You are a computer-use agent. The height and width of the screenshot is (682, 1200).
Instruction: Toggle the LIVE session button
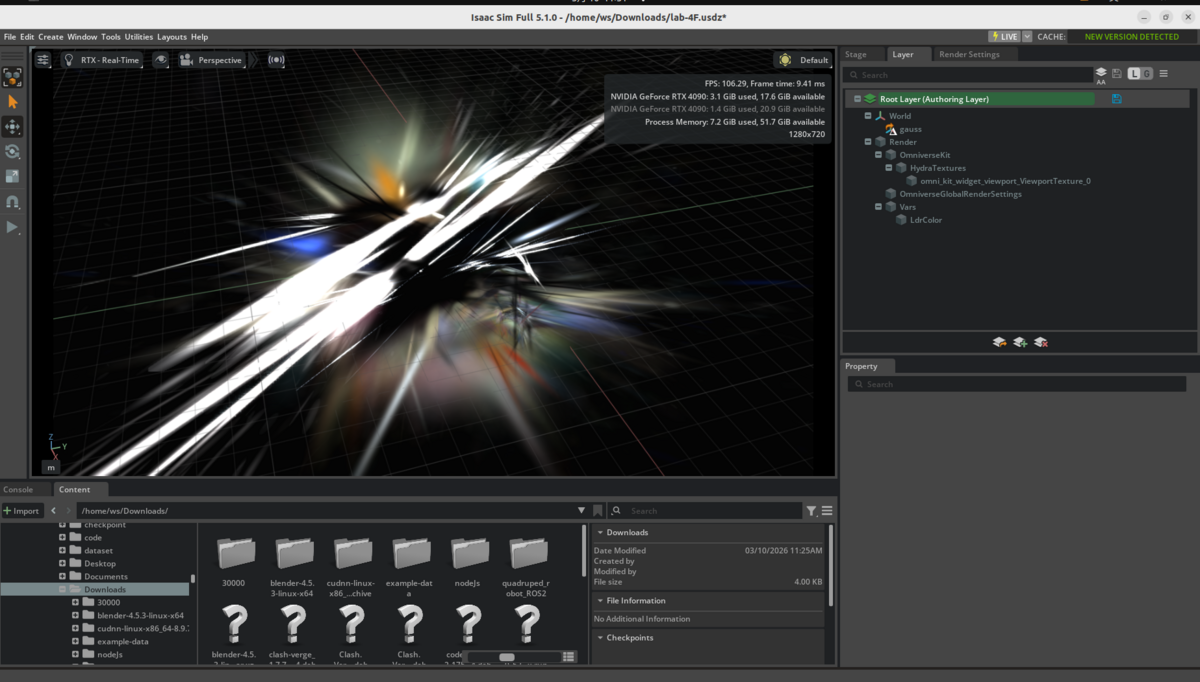1004,37
